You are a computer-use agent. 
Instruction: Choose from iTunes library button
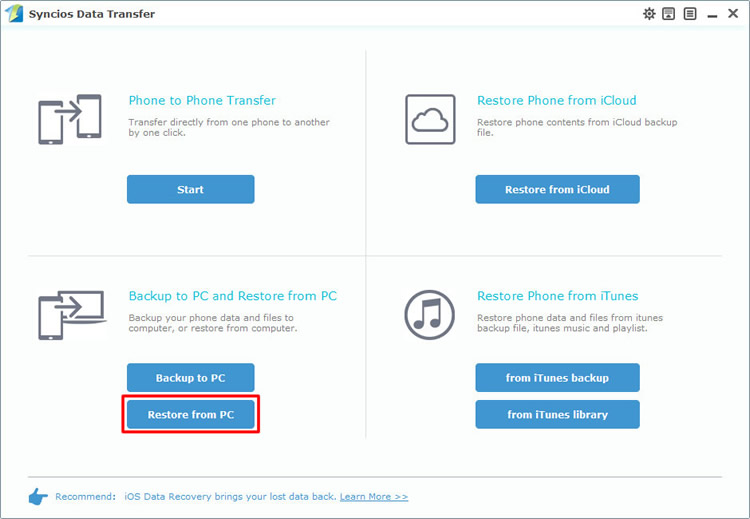[557, 414]
